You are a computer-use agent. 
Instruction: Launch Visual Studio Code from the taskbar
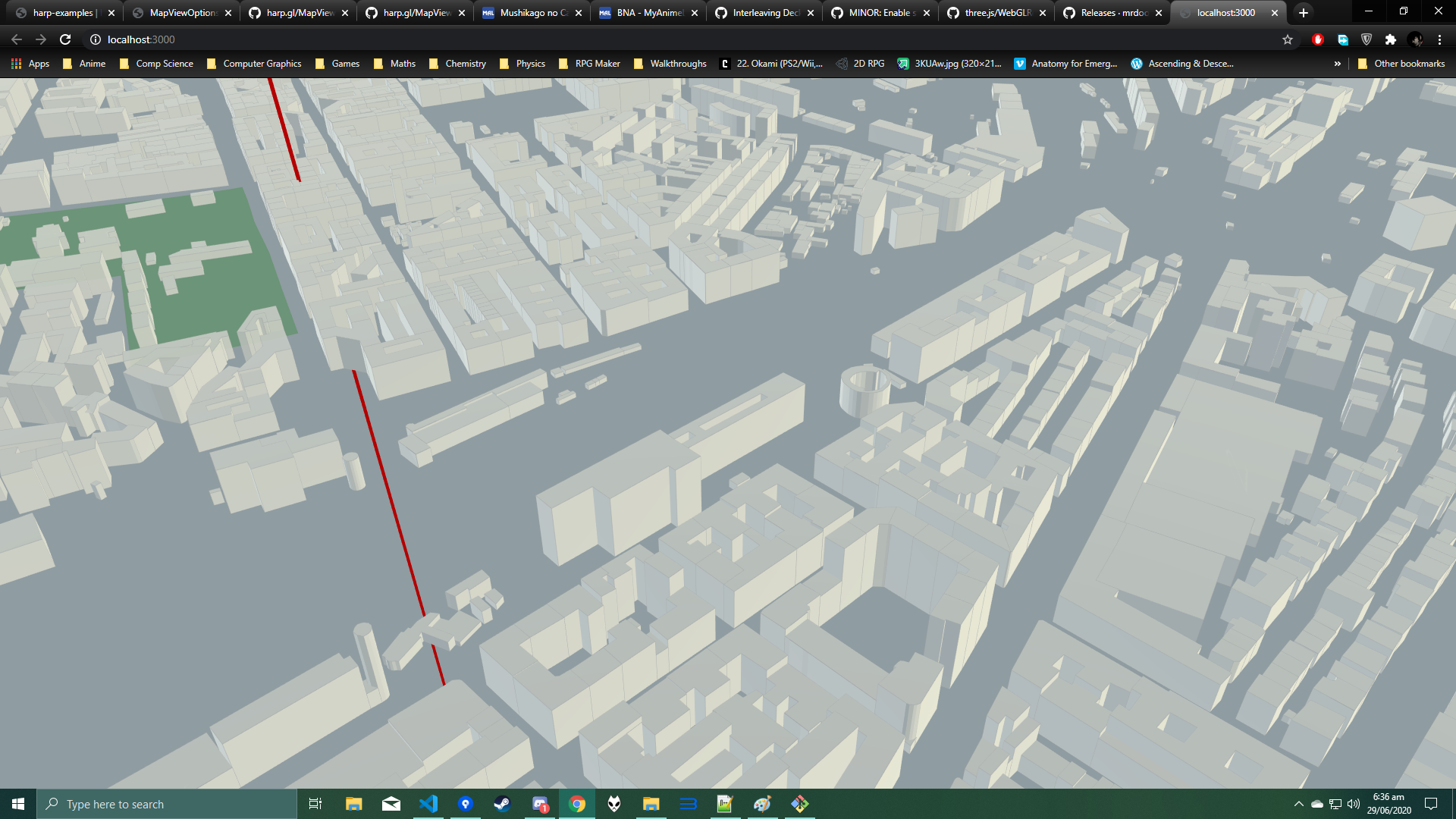tap(428, 804)
